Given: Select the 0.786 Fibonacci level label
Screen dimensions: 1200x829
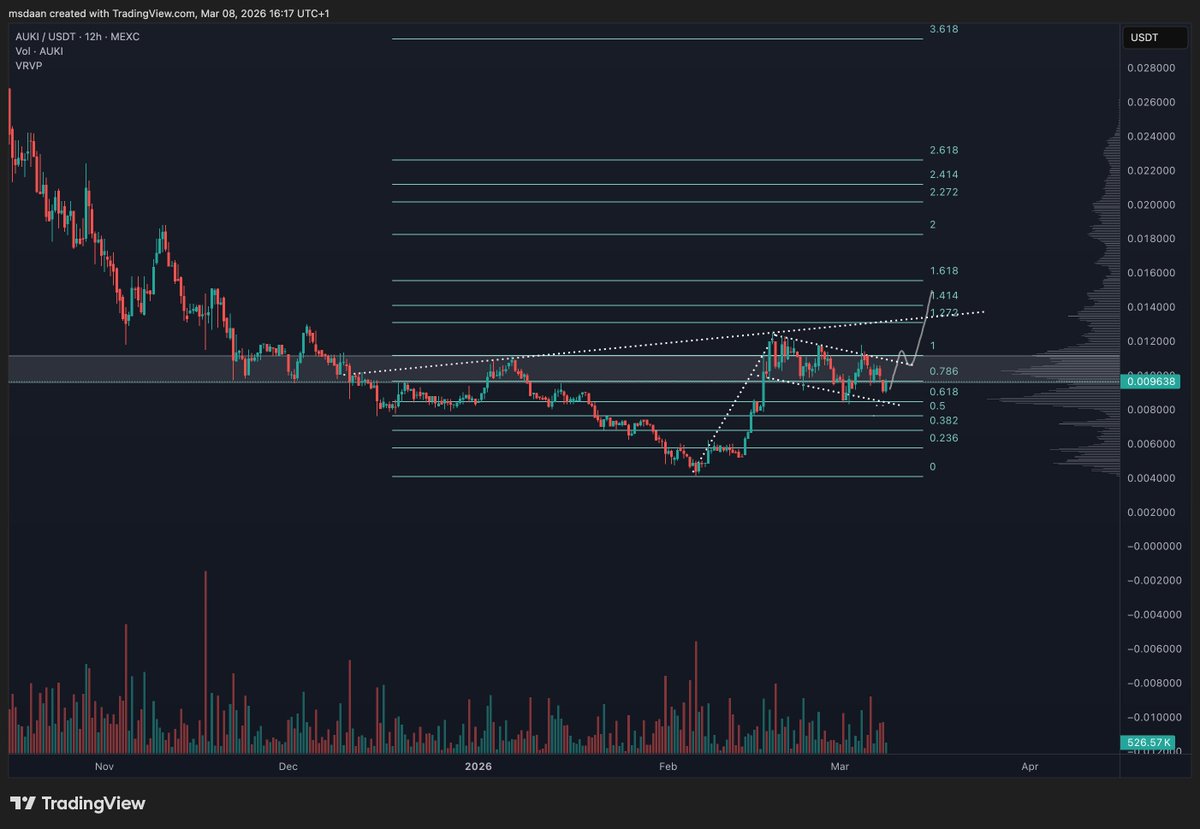Looking at the screenshot, I should pos(944,371).
